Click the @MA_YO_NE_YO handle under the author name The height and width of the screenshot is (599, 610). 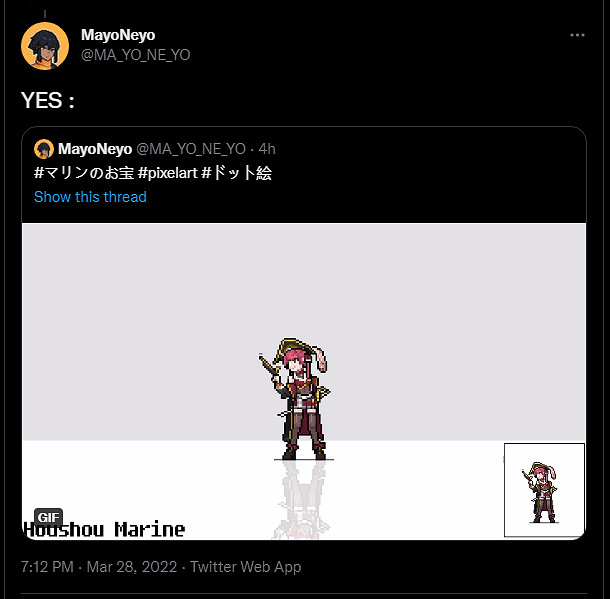click(135, 54)
